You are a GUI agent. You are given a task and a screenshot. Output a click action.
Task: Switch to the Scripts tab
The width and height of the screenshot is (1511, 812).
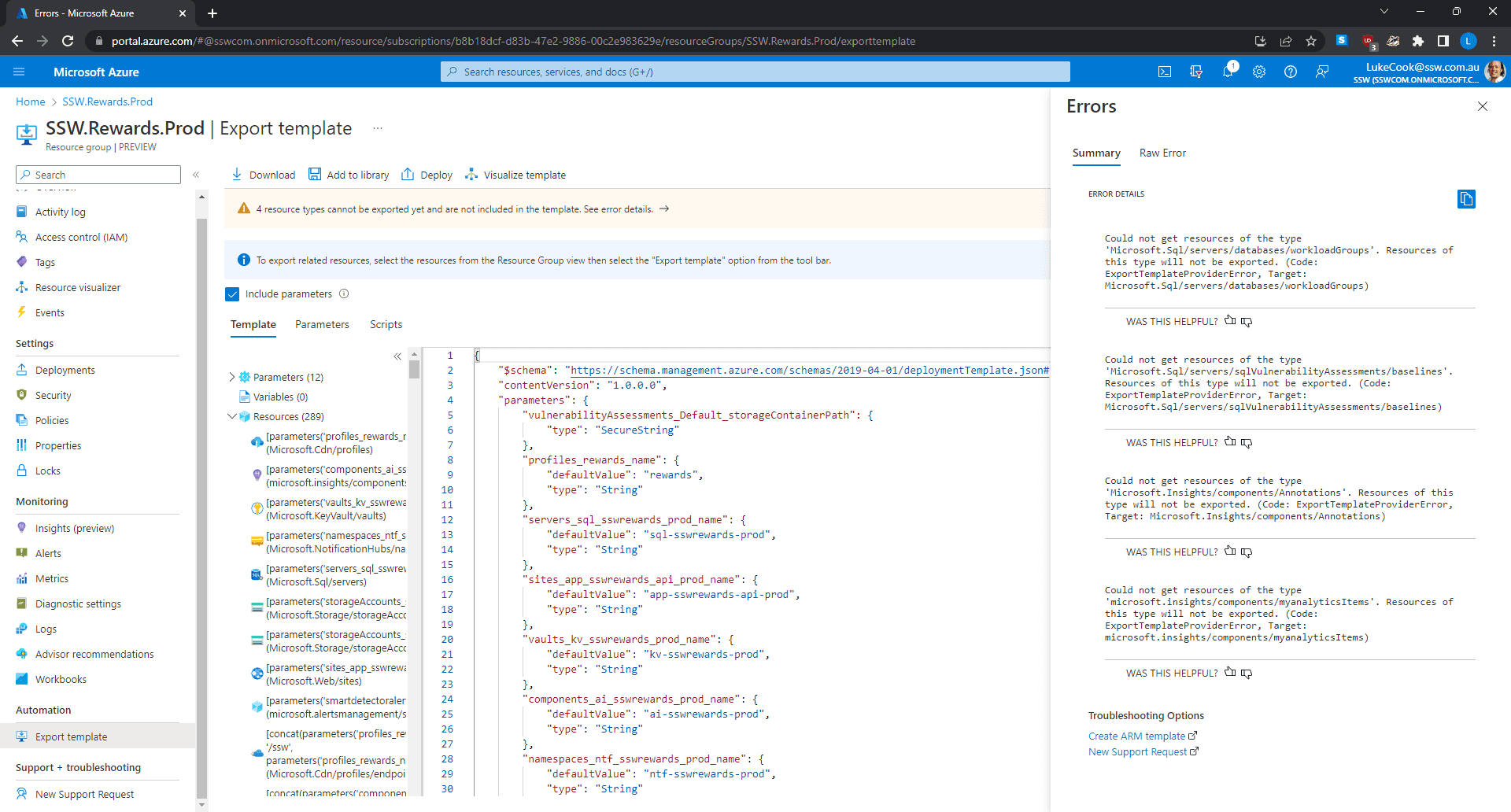386,324
